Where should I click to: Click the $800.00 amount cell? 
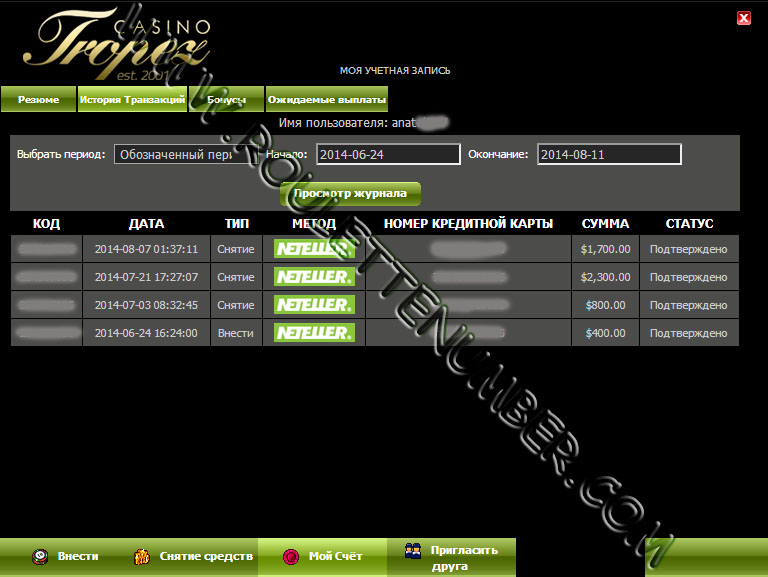[605, 305]
